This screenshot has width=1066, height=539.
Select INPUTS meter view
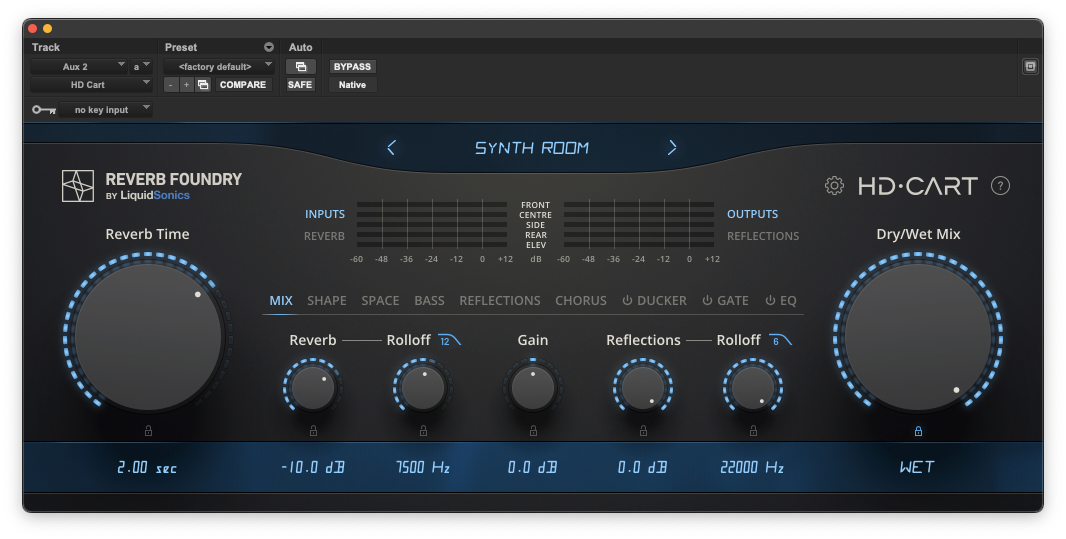(325, 214)
